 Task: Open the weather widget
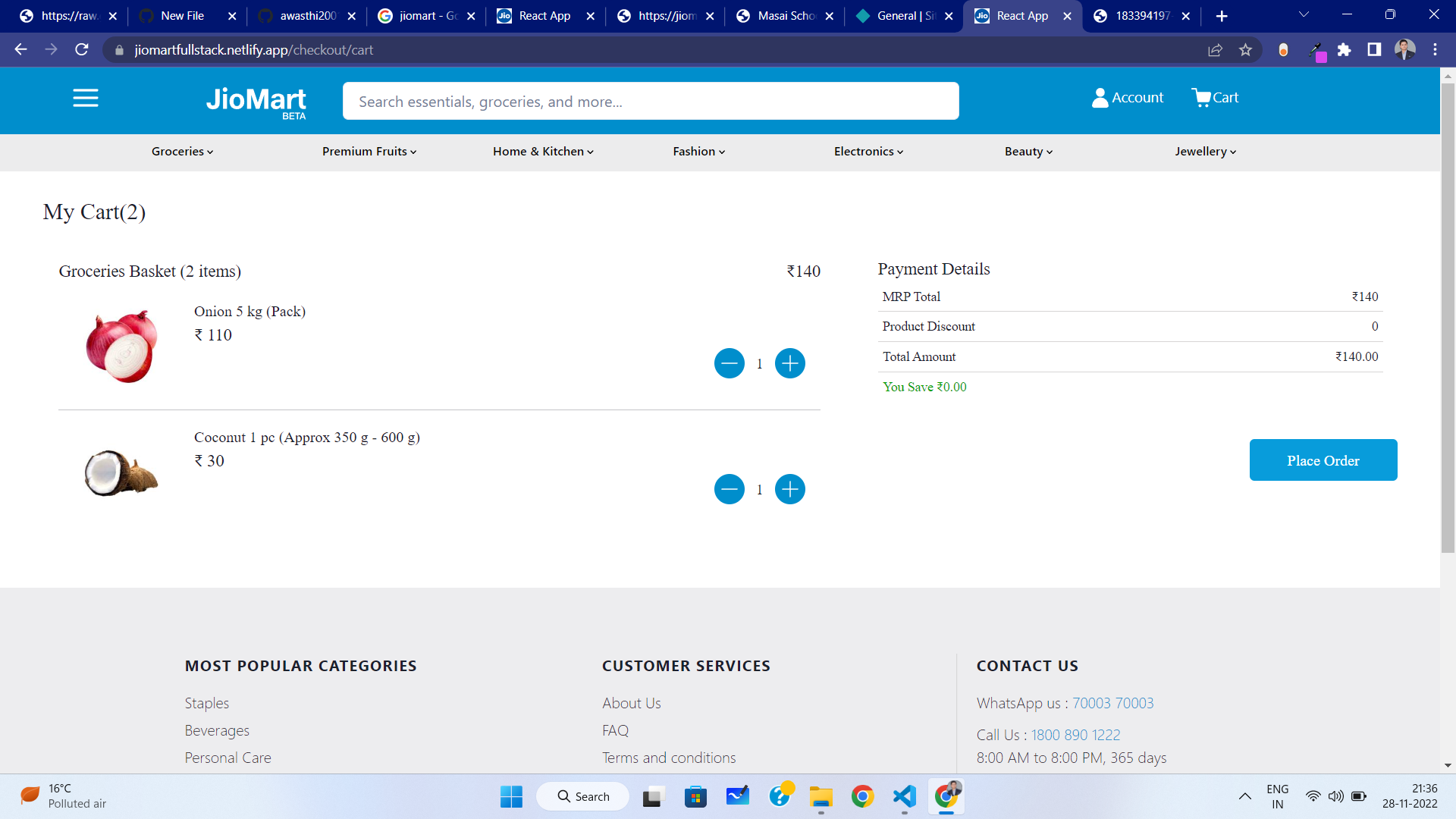[x=64, y=796]
